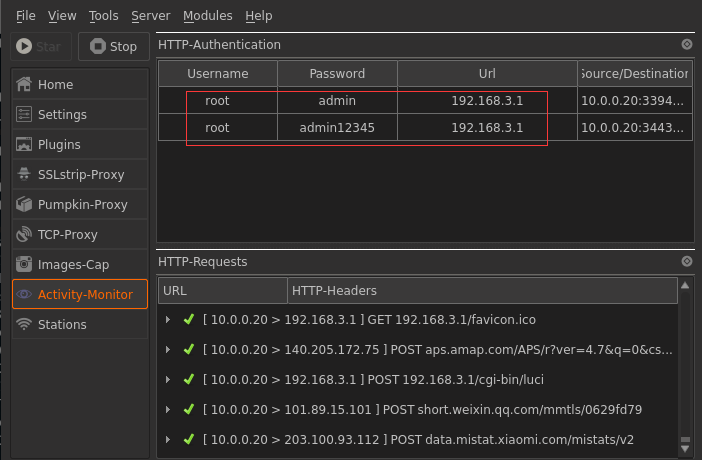Click the Password column header

(337, 74)
